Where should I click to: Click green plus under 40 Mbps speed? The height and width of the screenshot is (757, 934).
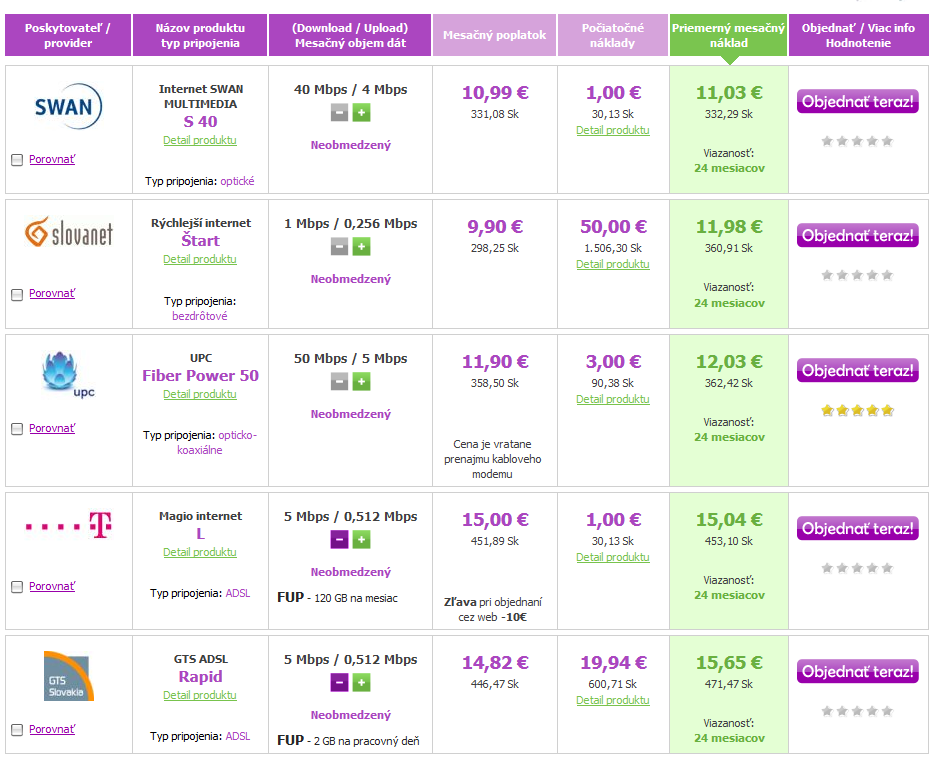point(362,113)
